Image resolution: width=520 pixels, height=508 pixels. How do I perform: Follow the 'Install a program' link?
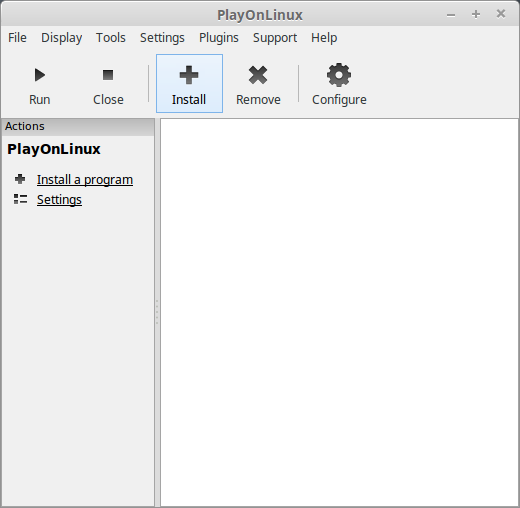(85, 180)
